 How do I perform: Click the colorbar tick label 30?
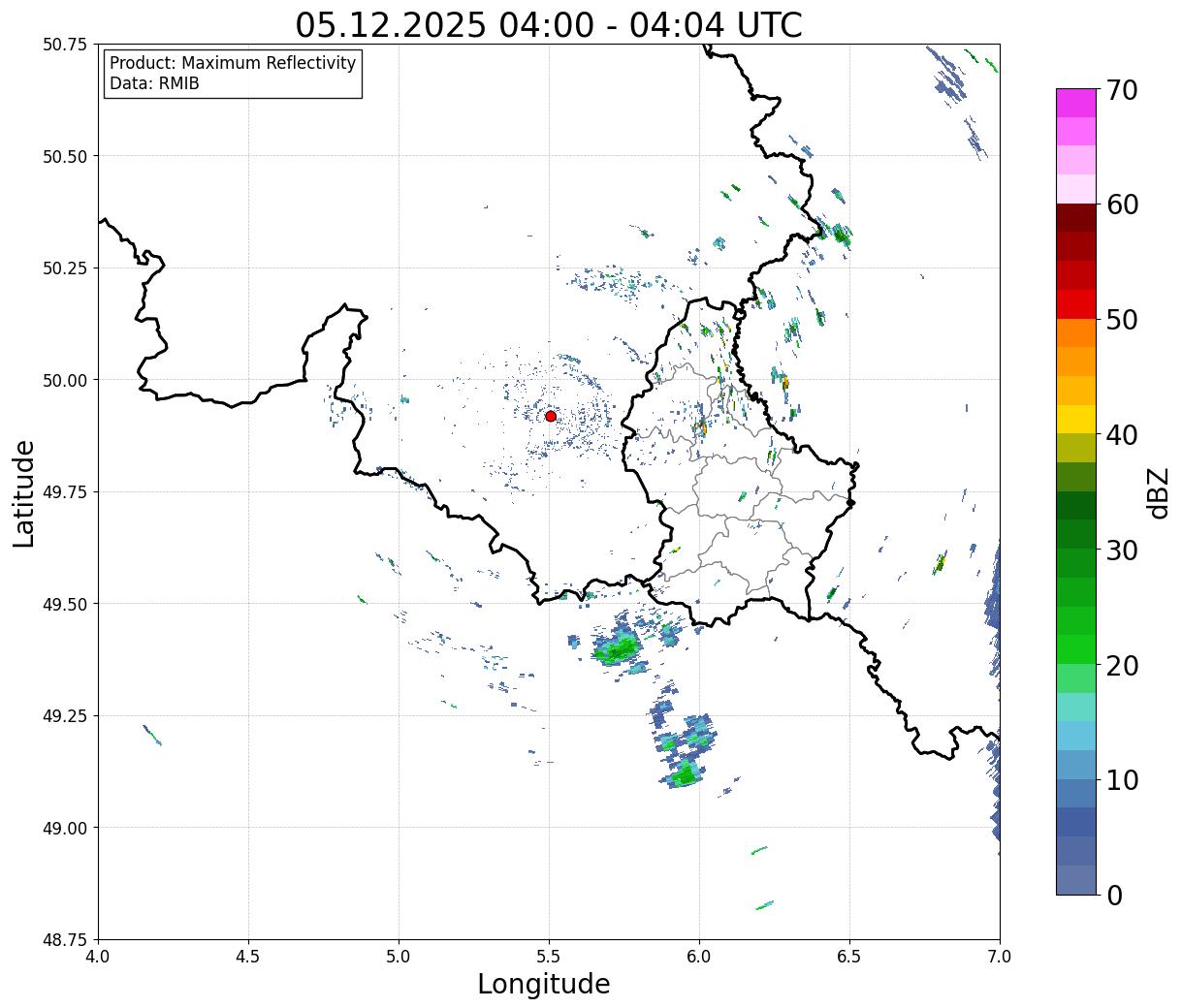point(1122,551)
